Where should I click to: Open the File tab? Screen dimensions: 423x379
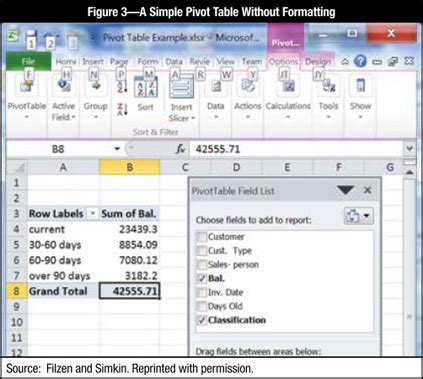pos(28,62)
